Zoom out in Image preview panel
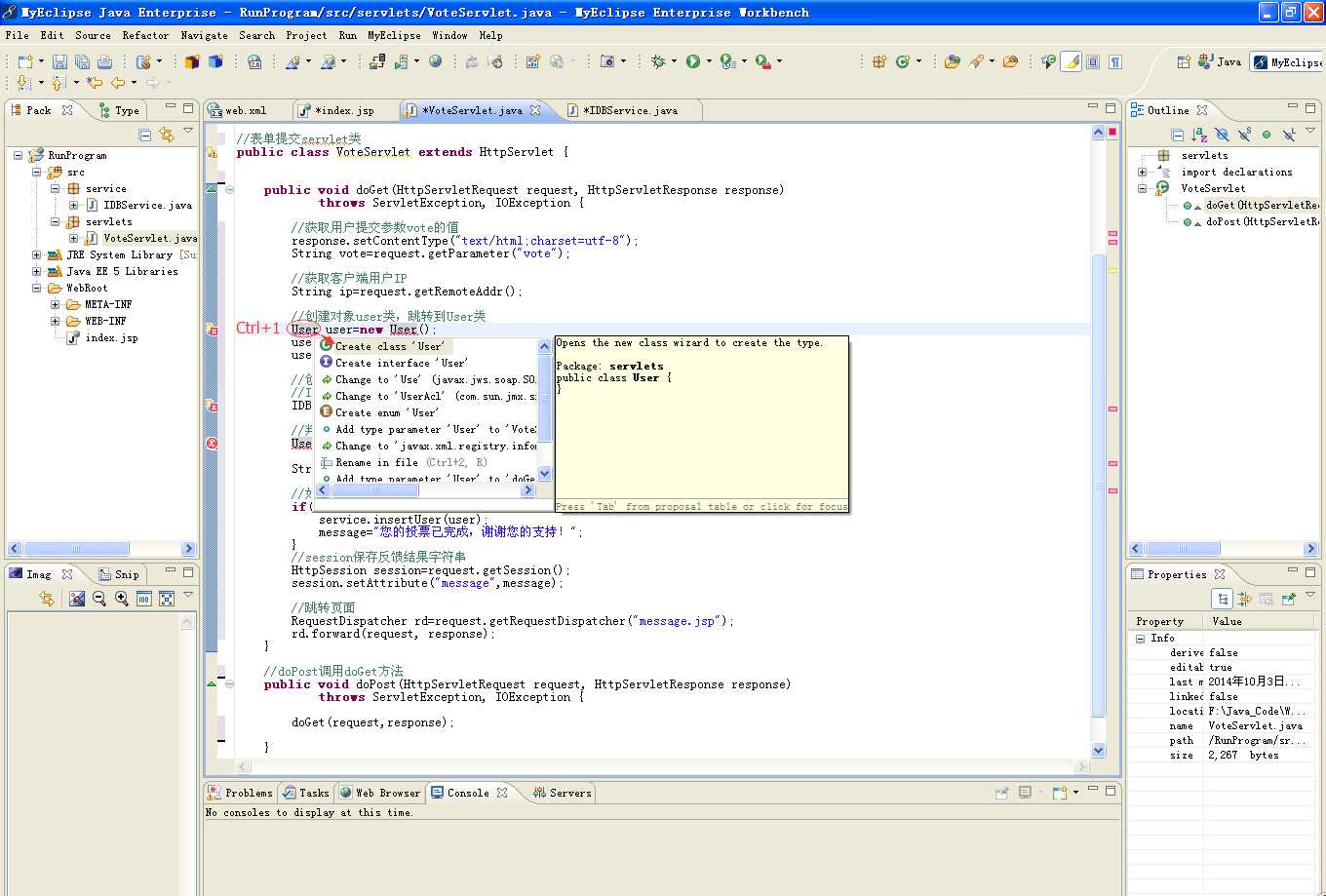This screenshot has width=1326, height=896. [99, 599]
